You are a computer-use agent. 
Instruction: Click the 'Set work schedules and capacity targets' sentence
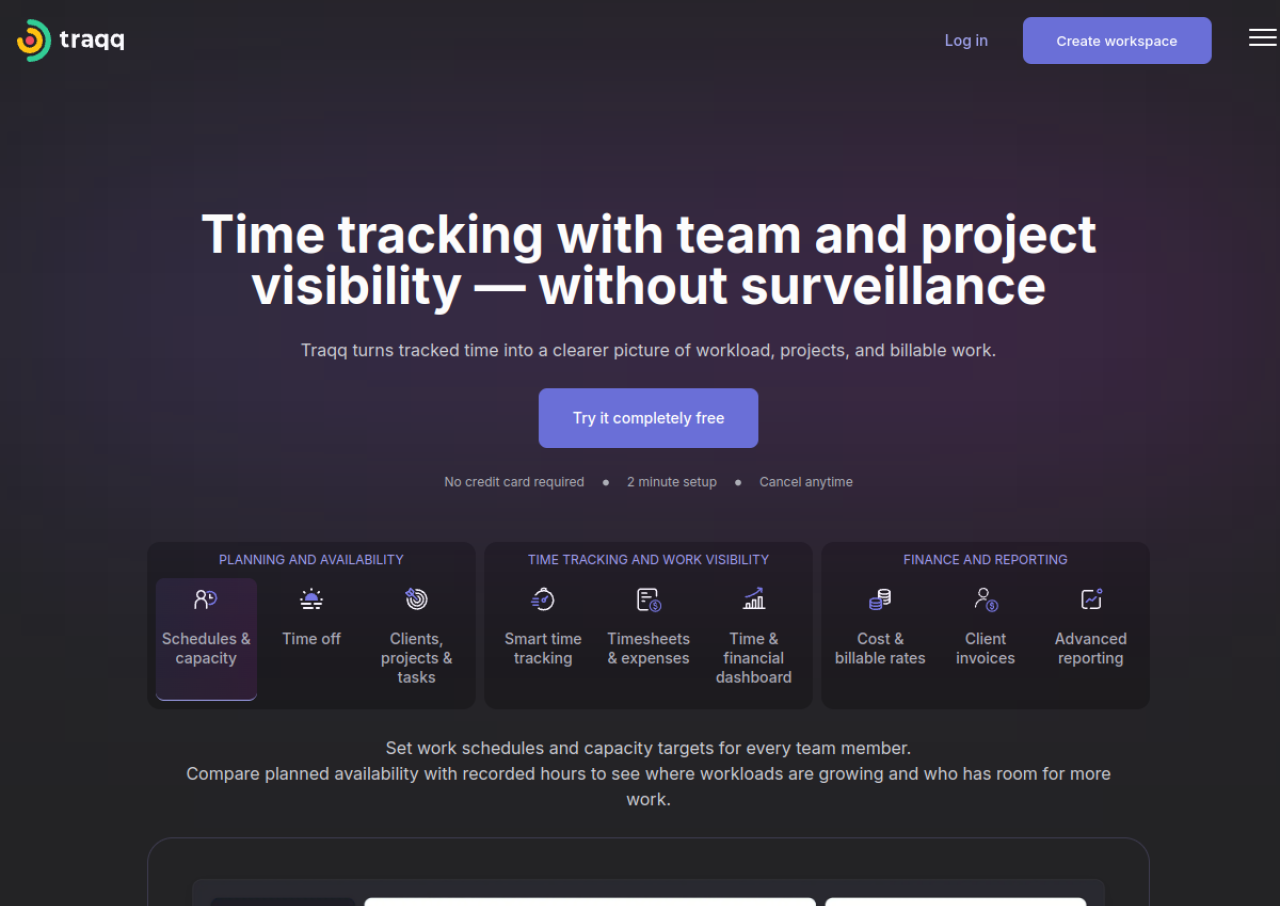pyautogui.click(x=649, y=748)
